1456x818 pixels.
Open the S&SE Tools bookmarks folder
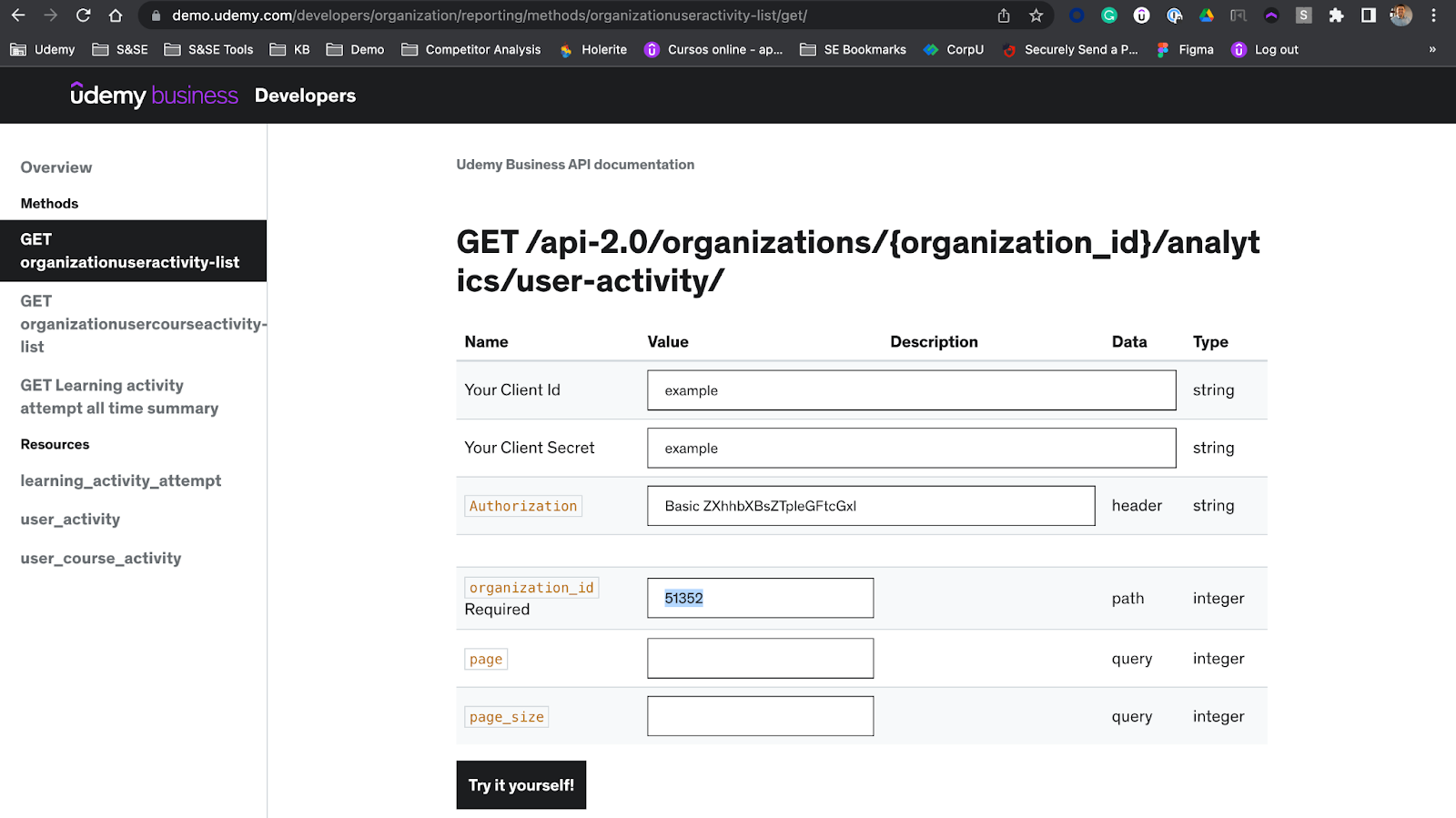(208, 50)
